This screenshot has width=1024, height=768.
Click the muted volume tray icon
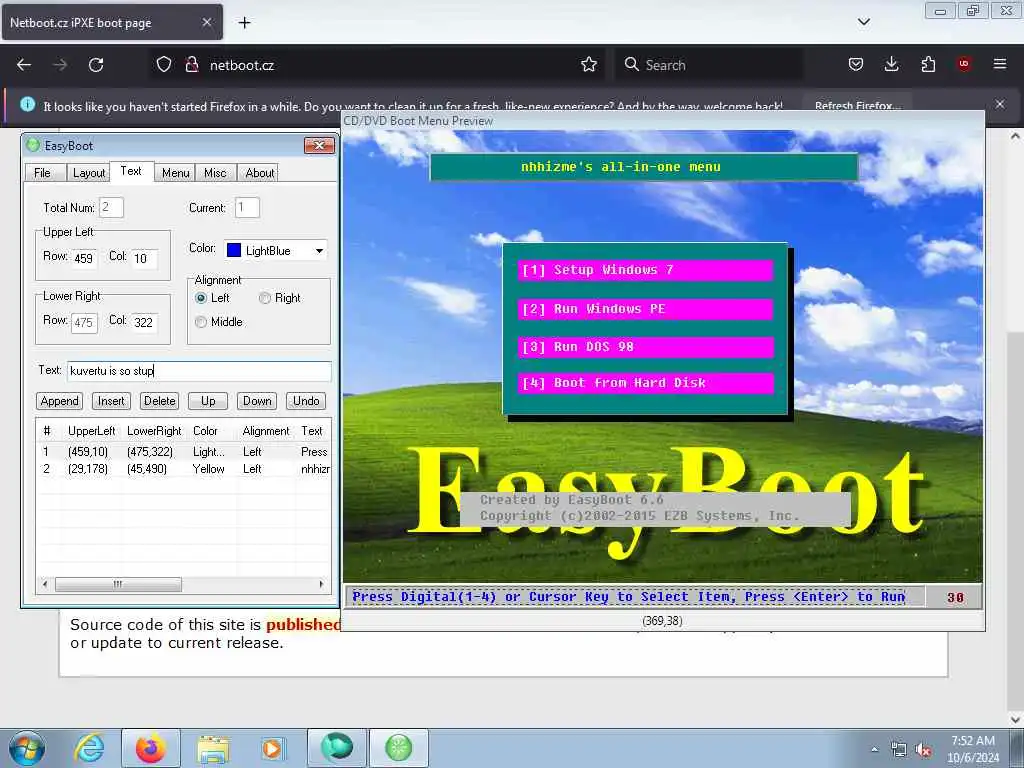[x=923, y=750]
